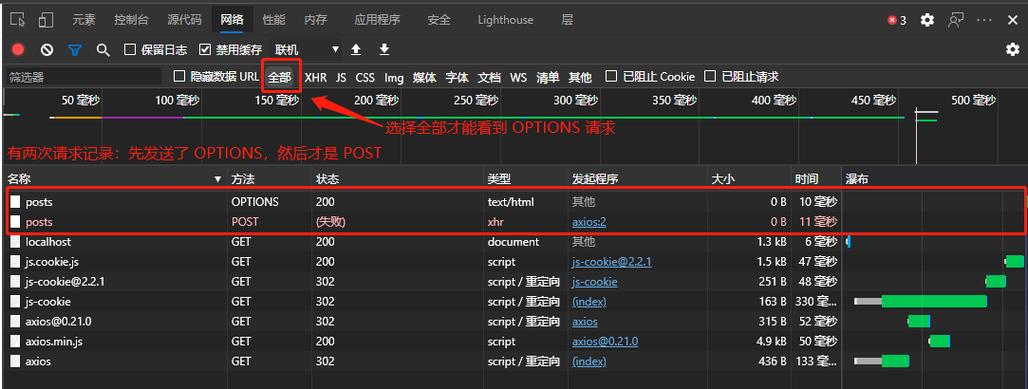1028x389 pixels.
Task: Select the 网络 tab
Action: coord(232,20)
